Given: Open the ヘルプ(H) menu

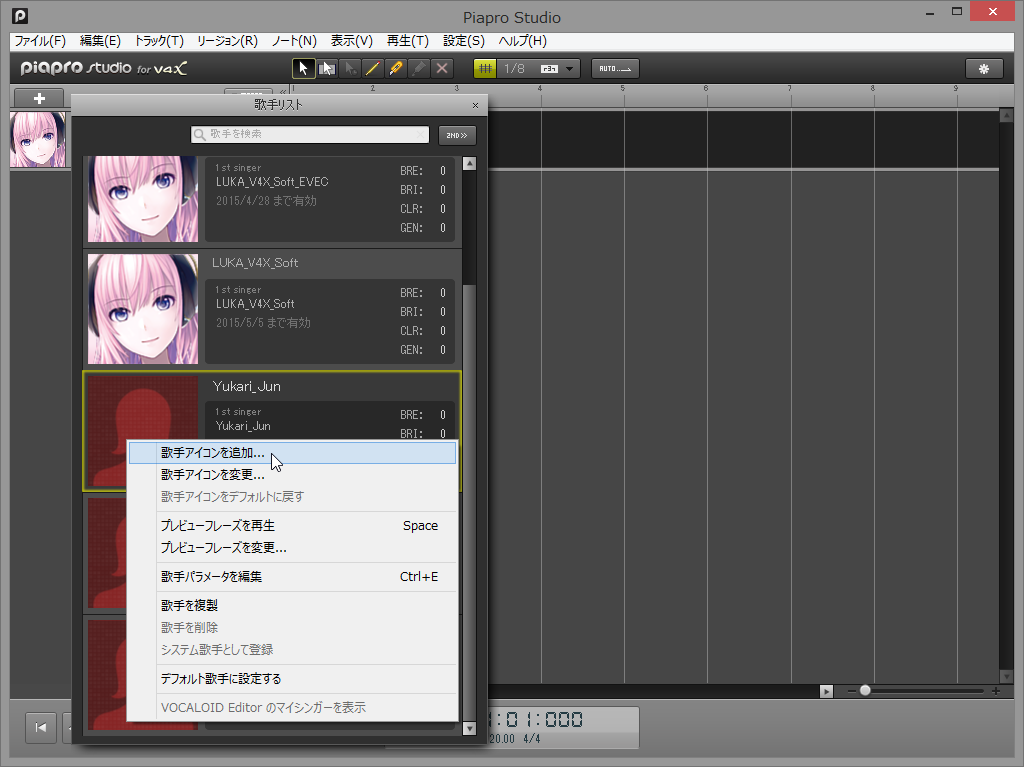Looking at the screenshot, I should (x=522, y=41).
